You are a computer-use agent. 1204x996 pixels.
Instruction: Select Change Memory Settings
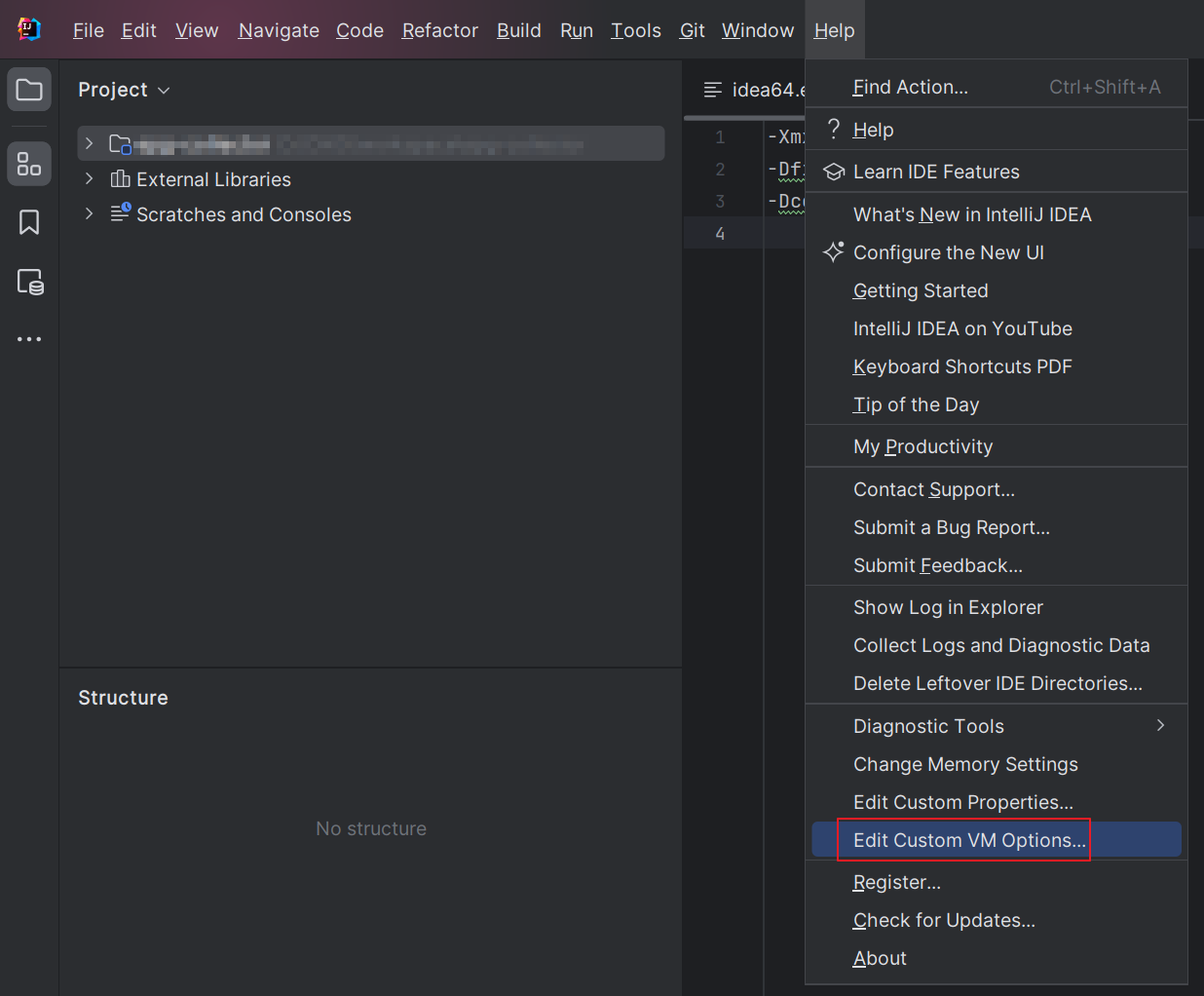997,764
